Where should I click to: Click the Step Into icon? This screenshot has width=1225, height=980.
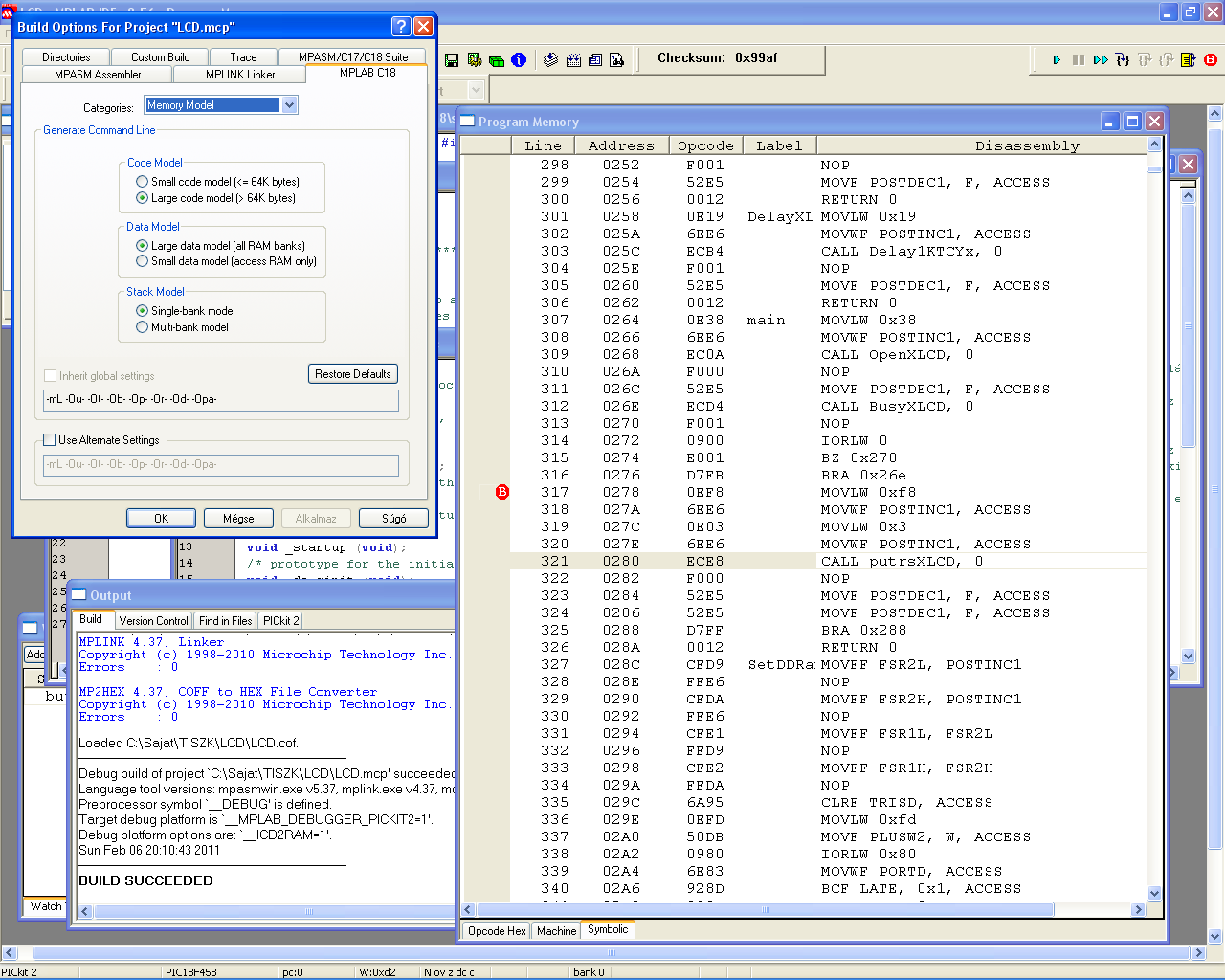point(1123,59)
